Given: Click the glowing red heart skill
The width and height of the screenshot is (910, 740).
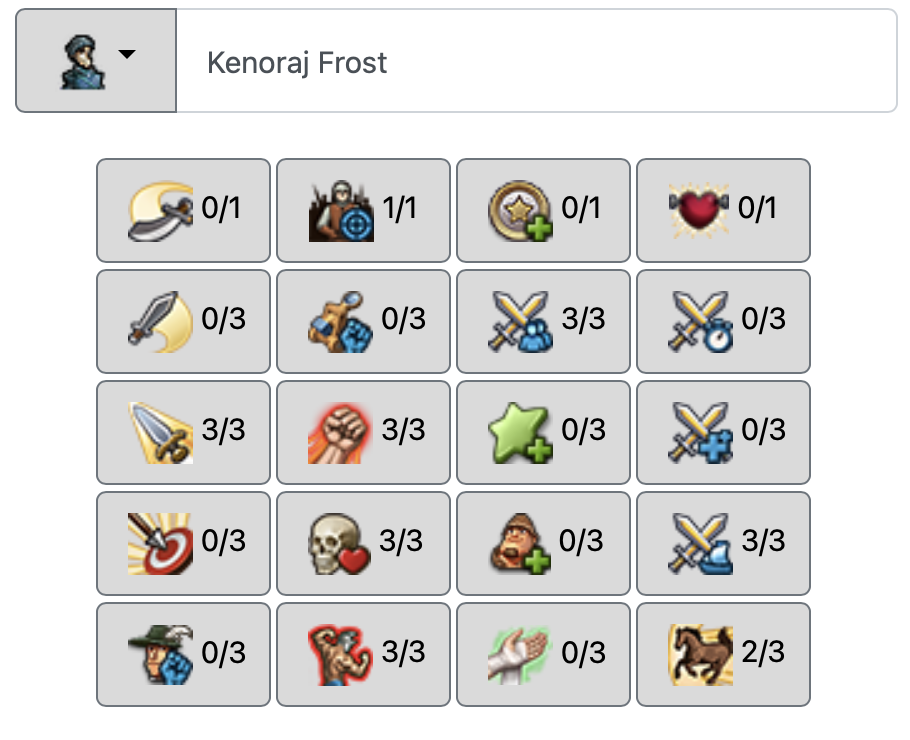Looking at the screenshot, I should pos(723,210).
